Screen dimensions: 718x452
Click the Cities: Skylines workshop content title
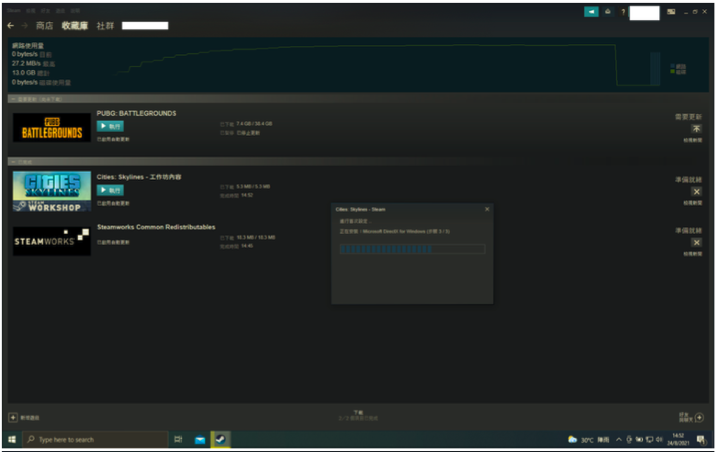pyautogui.click(x=139, y=177)
